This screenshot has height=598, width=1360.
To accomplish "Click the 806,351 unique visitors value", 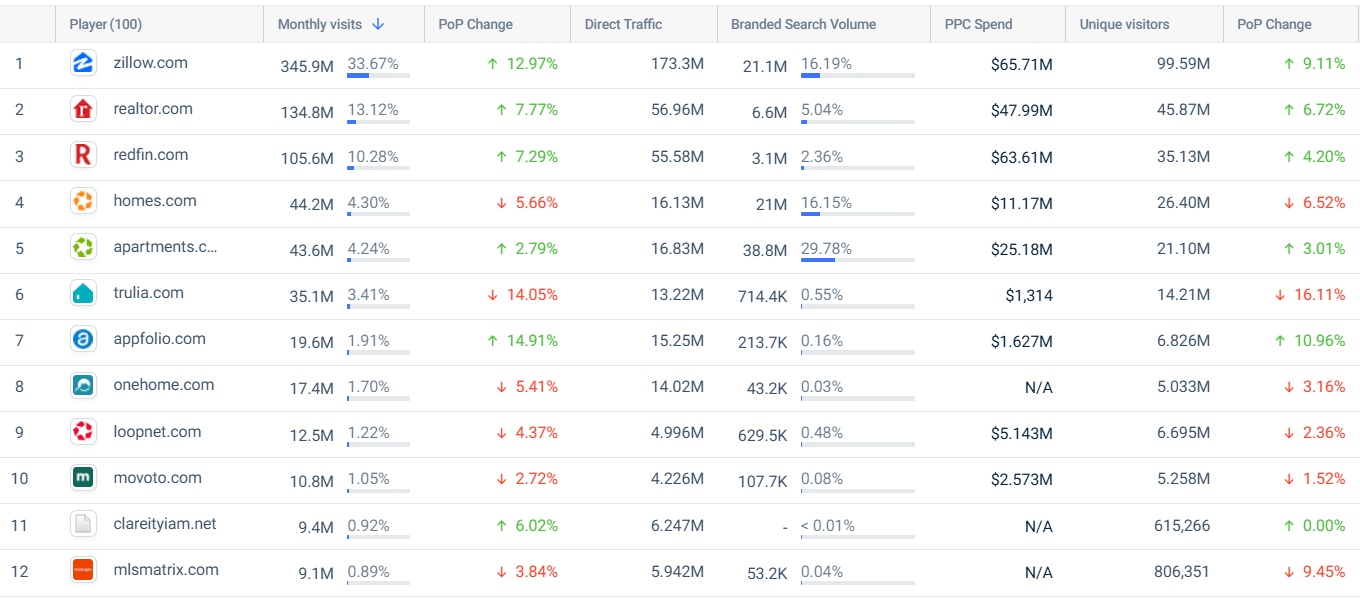I will pos(1182,572).
